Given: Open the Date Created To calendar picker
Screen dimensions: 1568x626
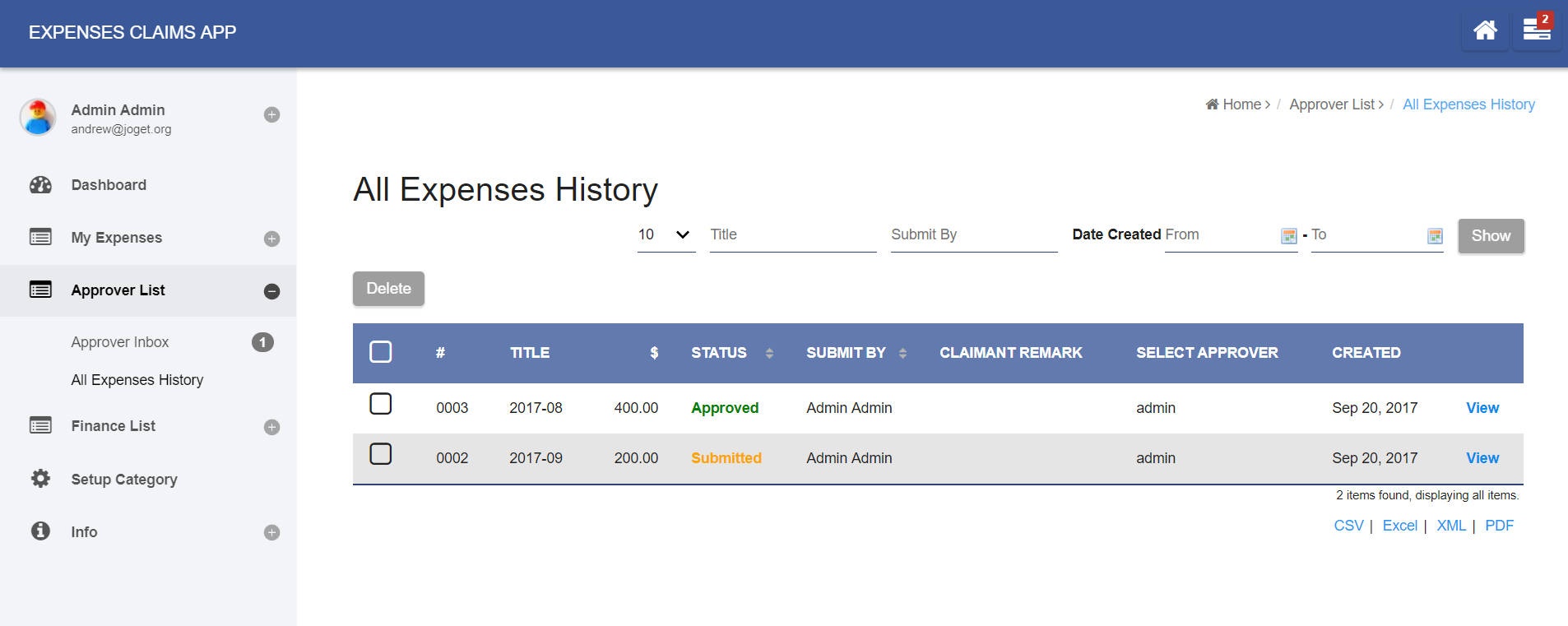Looking at the screenshot, I should coord(1435,236).
